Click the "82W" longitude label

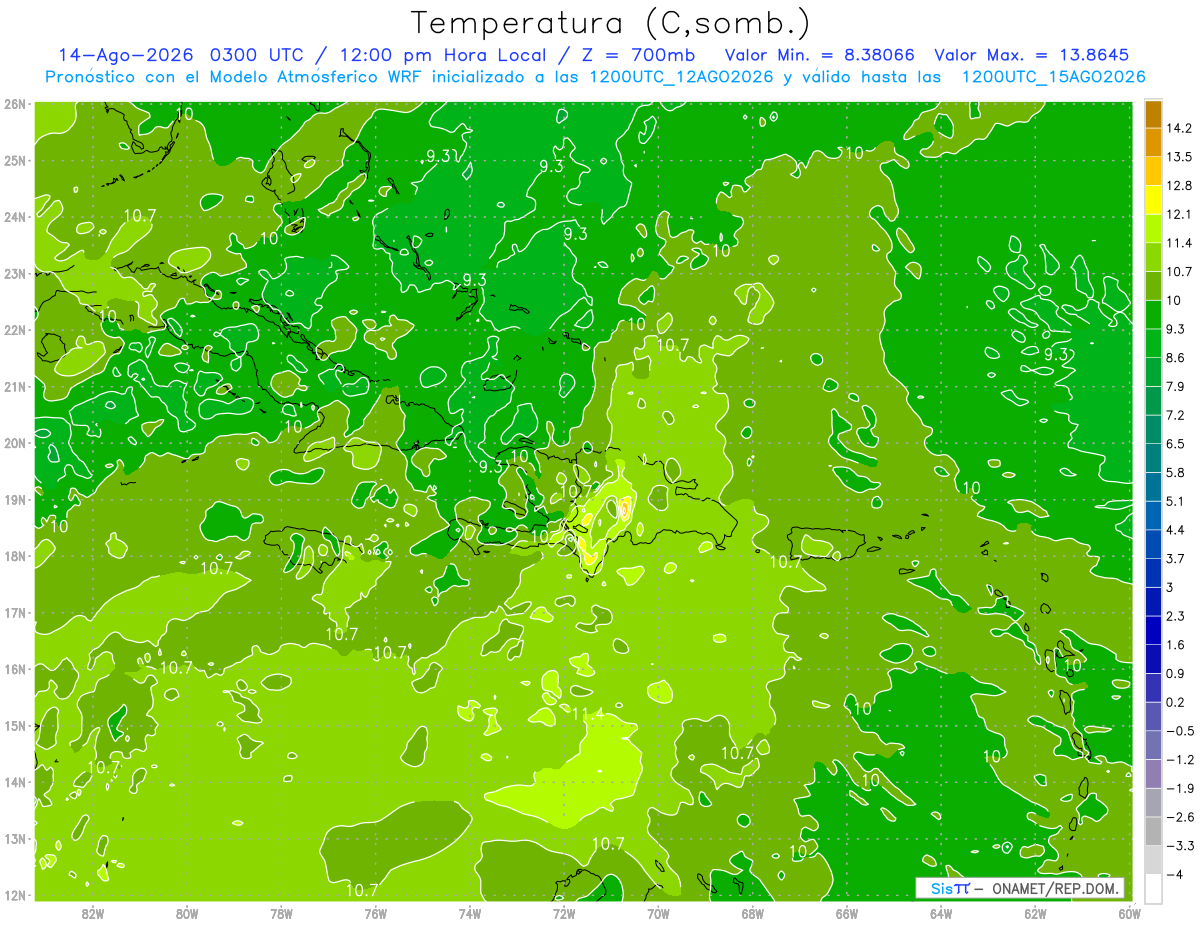pos(93,913)
